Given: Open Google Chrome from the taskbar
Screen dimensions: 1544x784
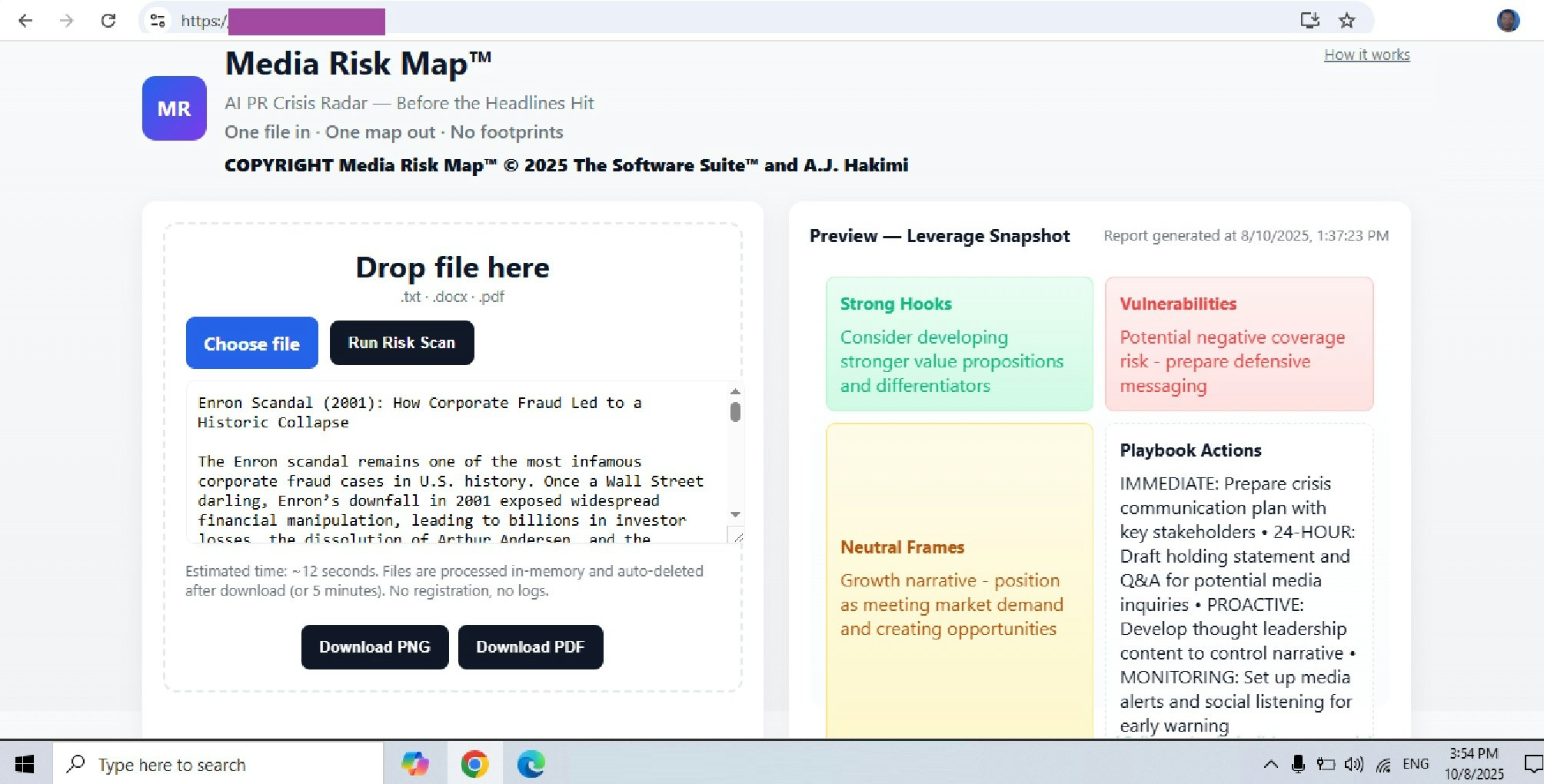Looking at the screenshot, I should 474,764.
